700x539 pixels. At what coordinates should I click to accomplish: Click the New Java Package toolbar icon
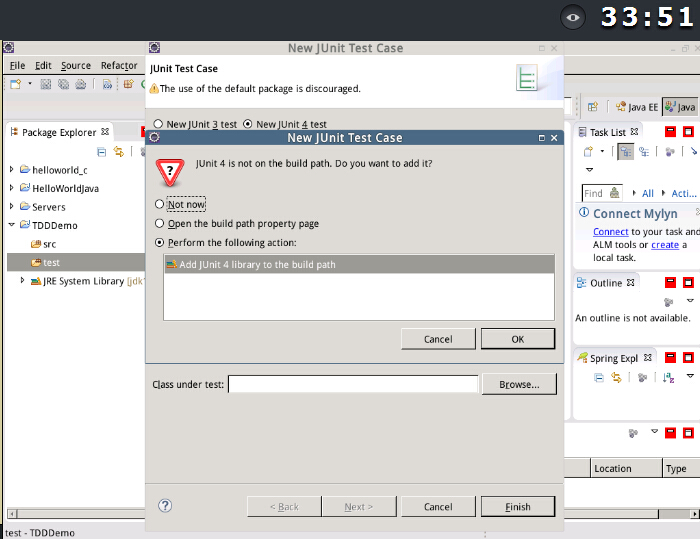click(x=129, y=84)
